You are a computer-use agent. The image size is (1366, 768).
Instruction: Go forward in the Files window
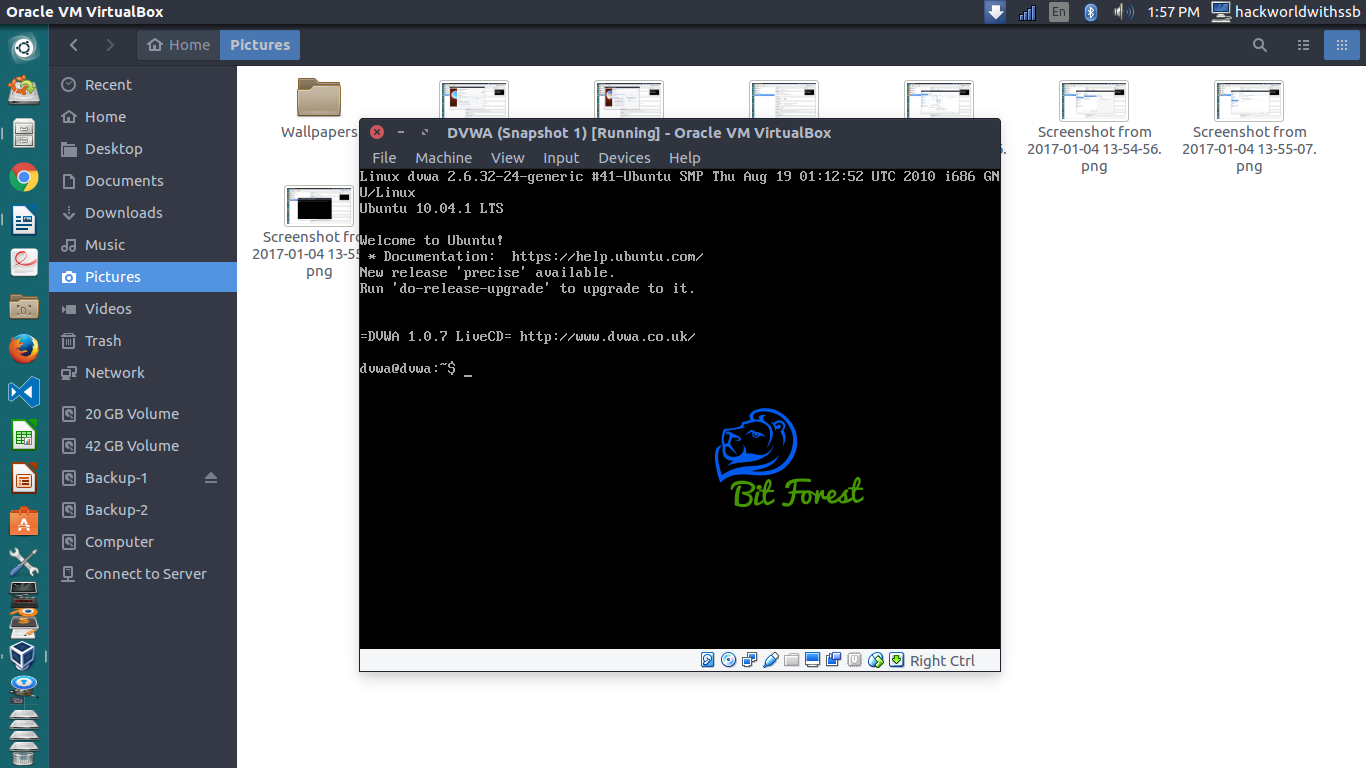coord(110,45)
